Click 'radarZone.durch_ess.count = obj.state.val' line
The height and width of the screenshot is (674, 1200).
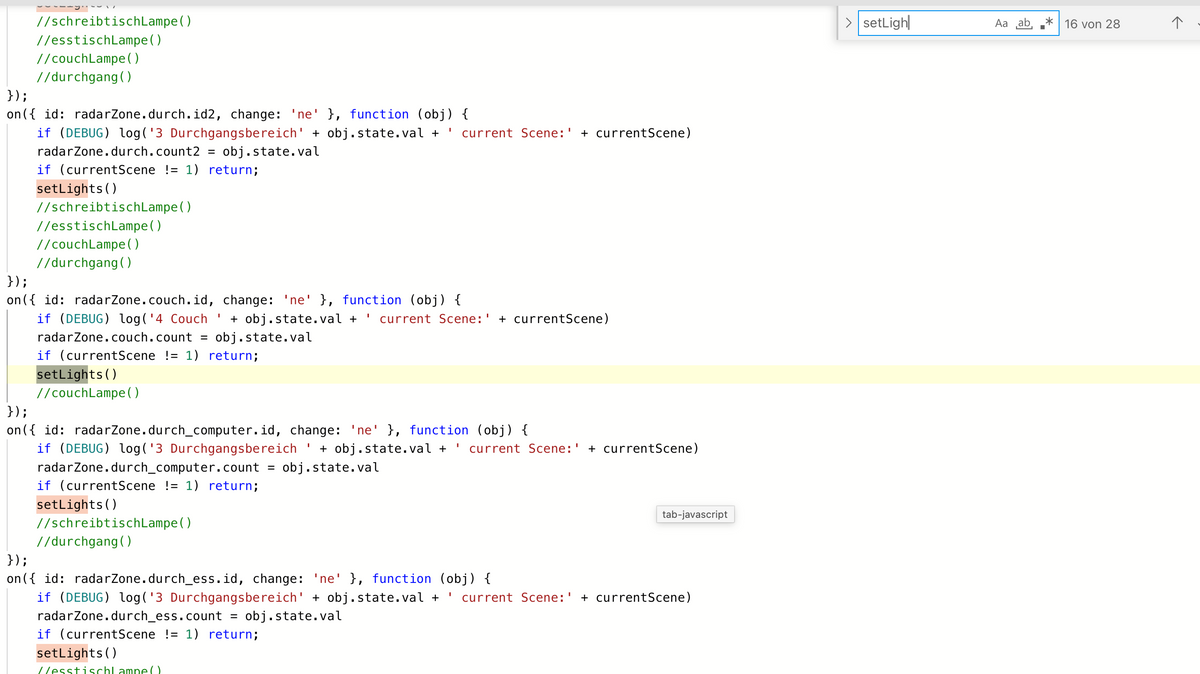click(x=189, y=616)
